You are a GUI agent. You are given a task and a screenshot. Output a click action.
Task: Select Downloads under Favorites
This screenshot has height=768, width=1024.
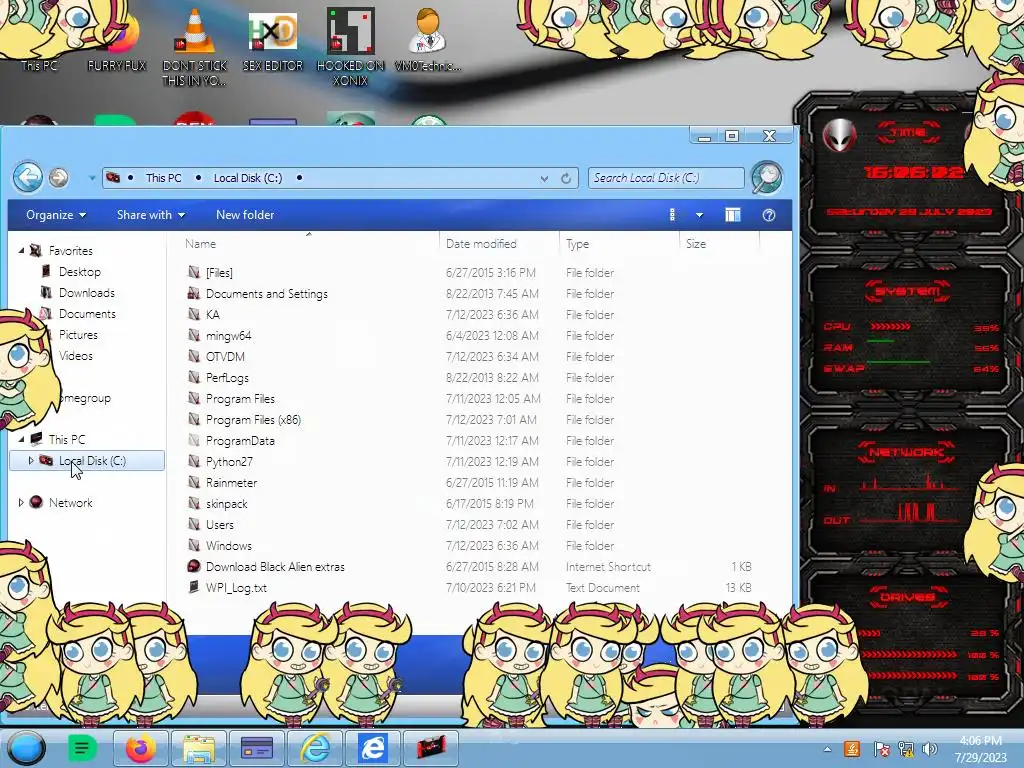(x=87, y=293)
